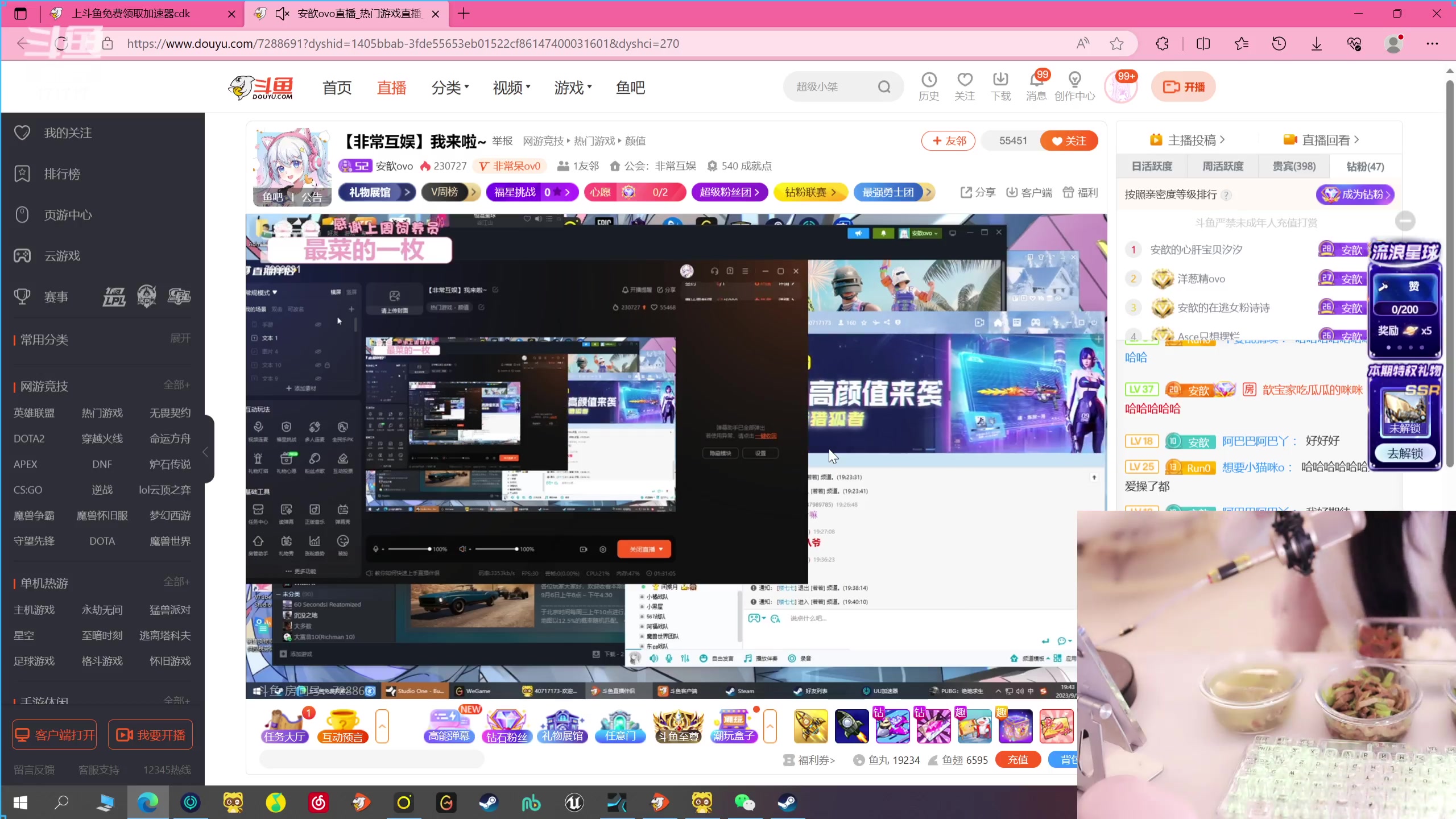Switch to the 钻粉(47) ranking tab
This screenshot has width=1456, height=819.
pos(1365,167)
